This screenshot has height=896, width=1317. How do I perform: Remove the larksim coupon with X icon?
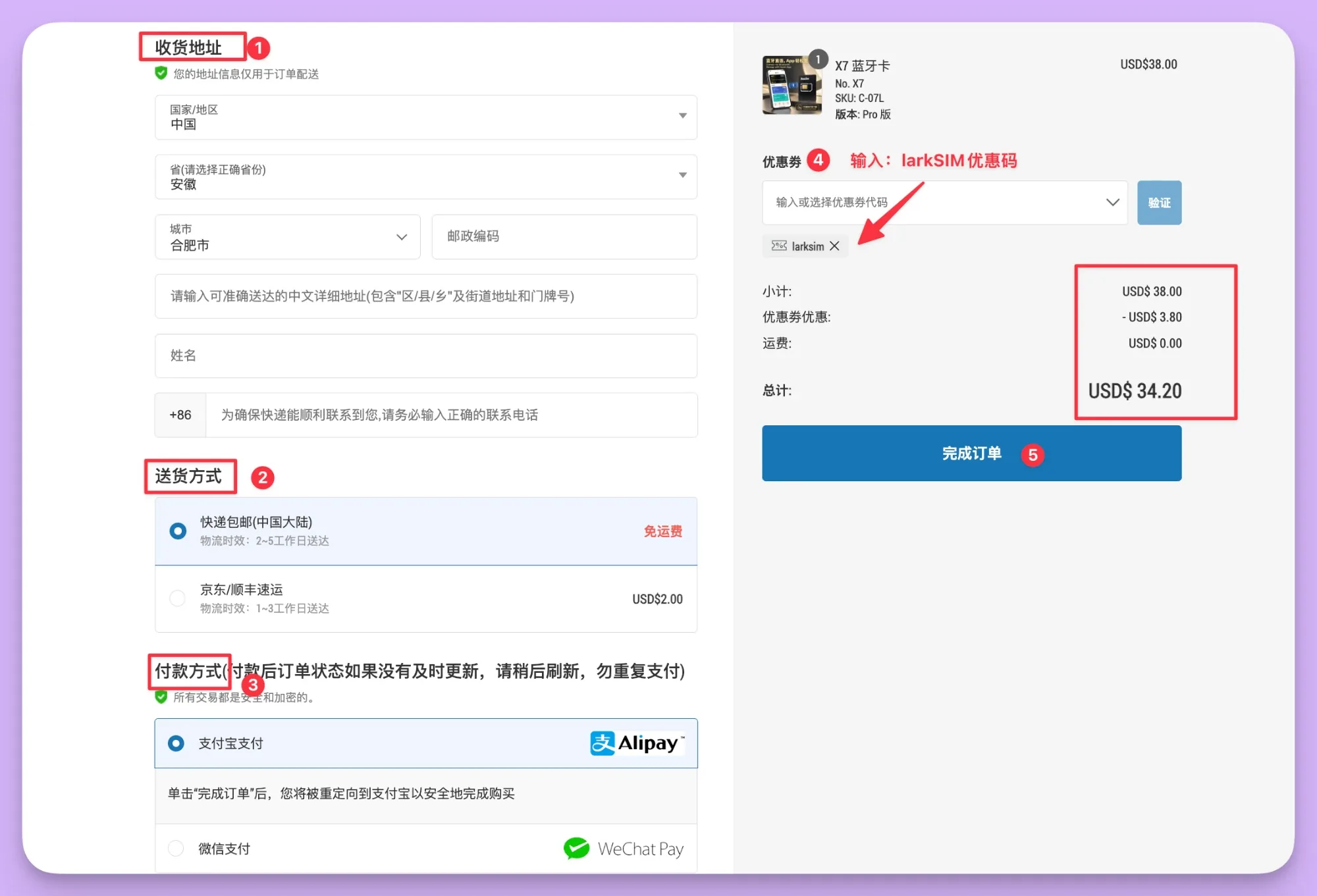point(834,246)
